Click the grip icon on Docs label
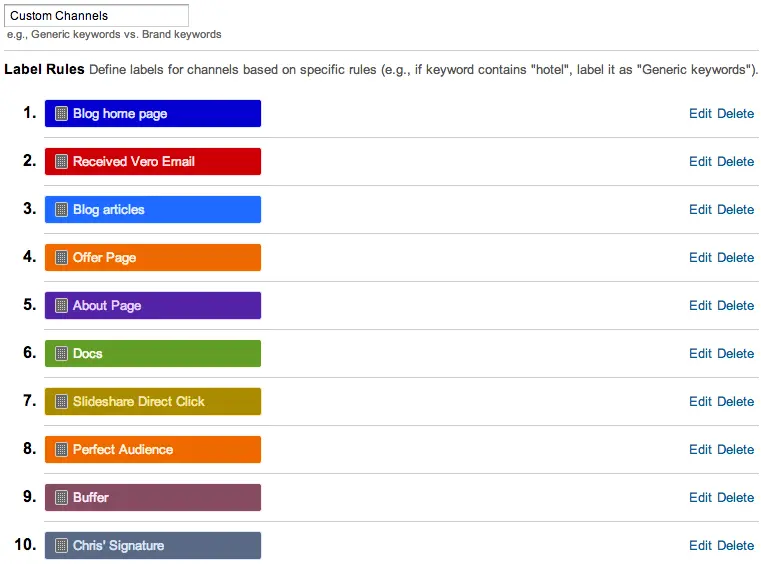Screen dimensions: 763x564 [x=61, y=354]
